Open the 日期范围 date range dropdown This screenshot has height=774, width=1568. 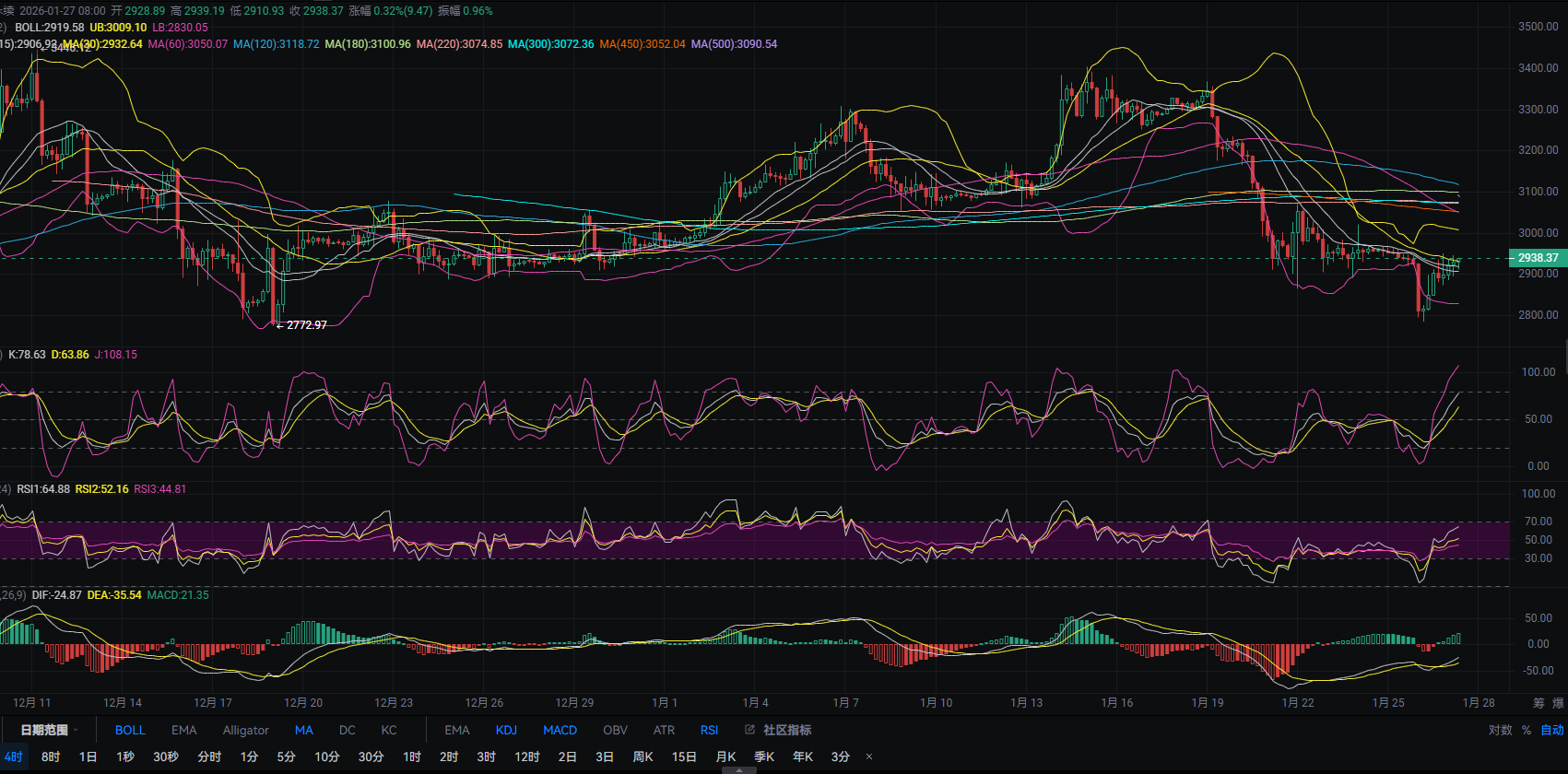coord(49,730)
